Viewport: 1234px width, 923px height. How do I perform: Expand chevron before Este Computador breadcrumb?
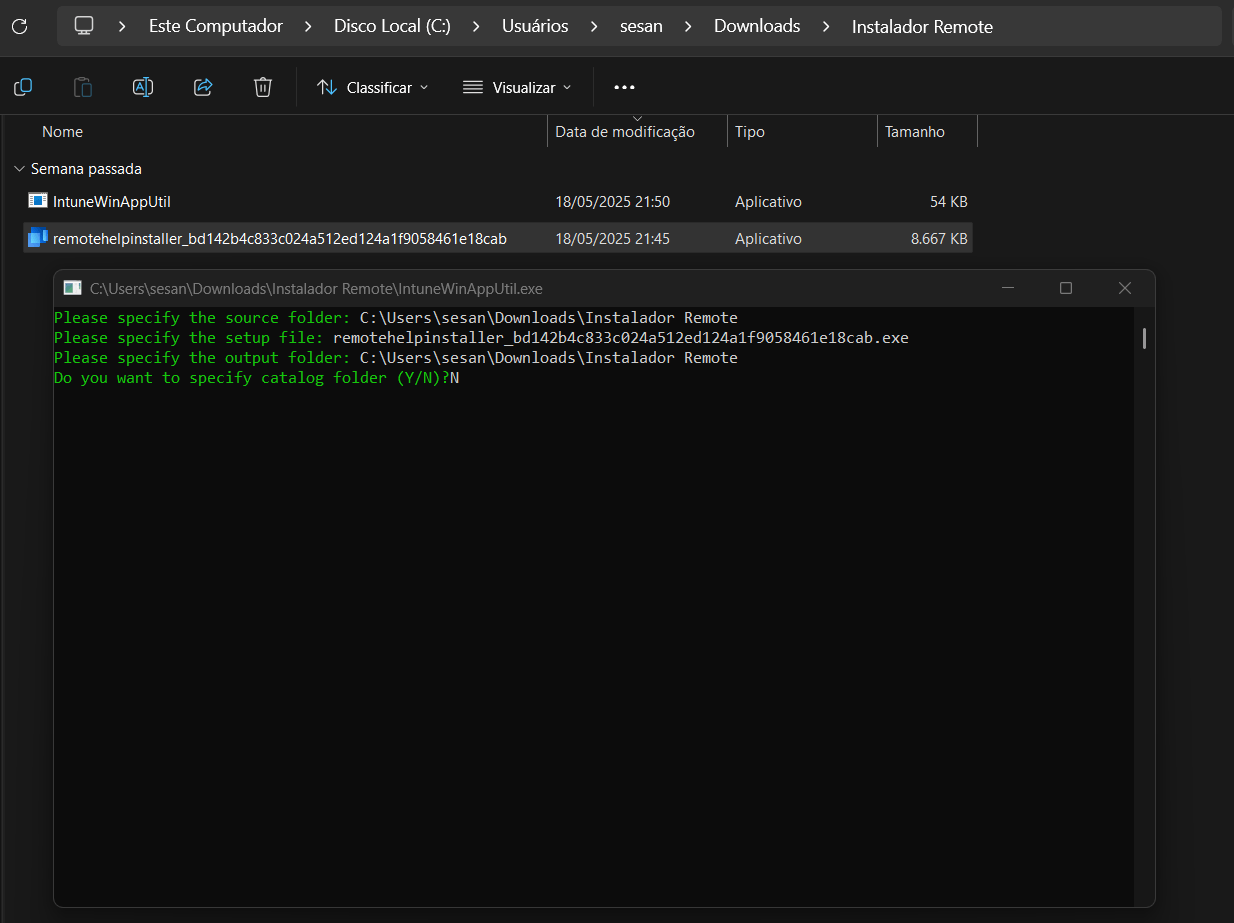coord(122,27)
